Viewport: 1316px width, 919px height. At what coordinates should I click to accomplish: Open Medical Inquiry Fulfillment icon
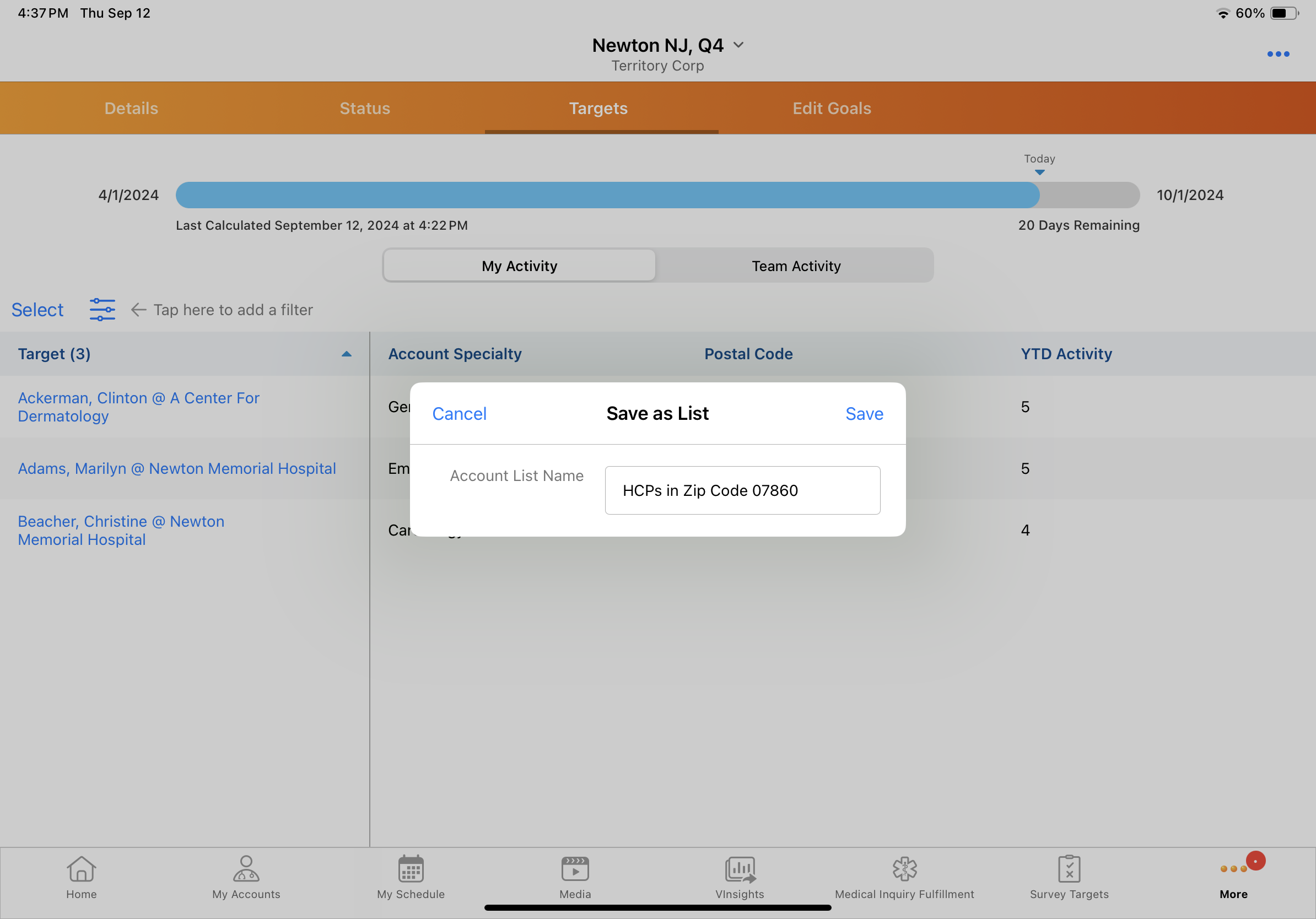tap(904, 869)
